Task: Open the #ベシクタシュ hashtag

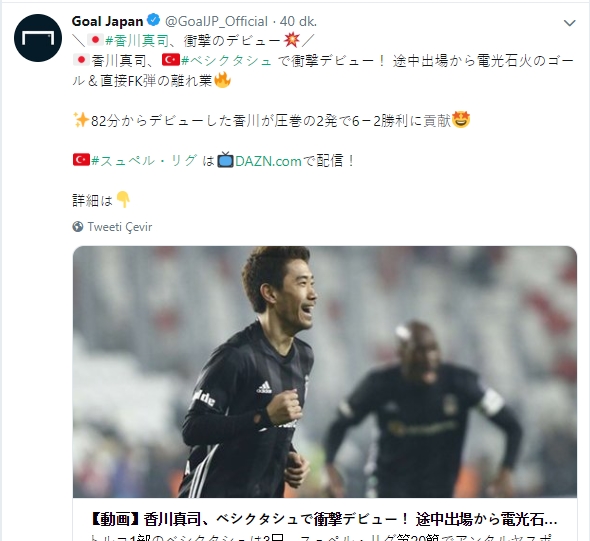Action: point(227,61)
